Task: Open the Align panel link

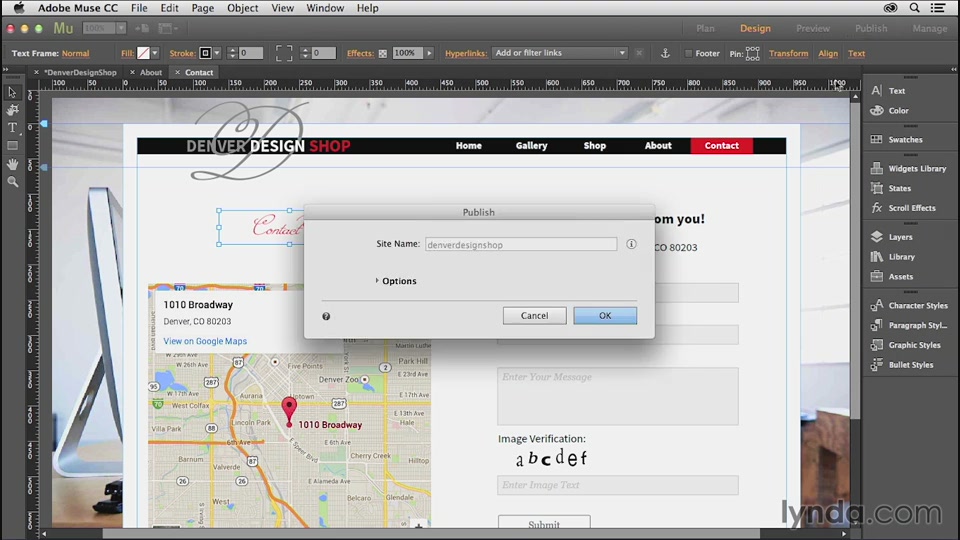Action: coord(828,53)
